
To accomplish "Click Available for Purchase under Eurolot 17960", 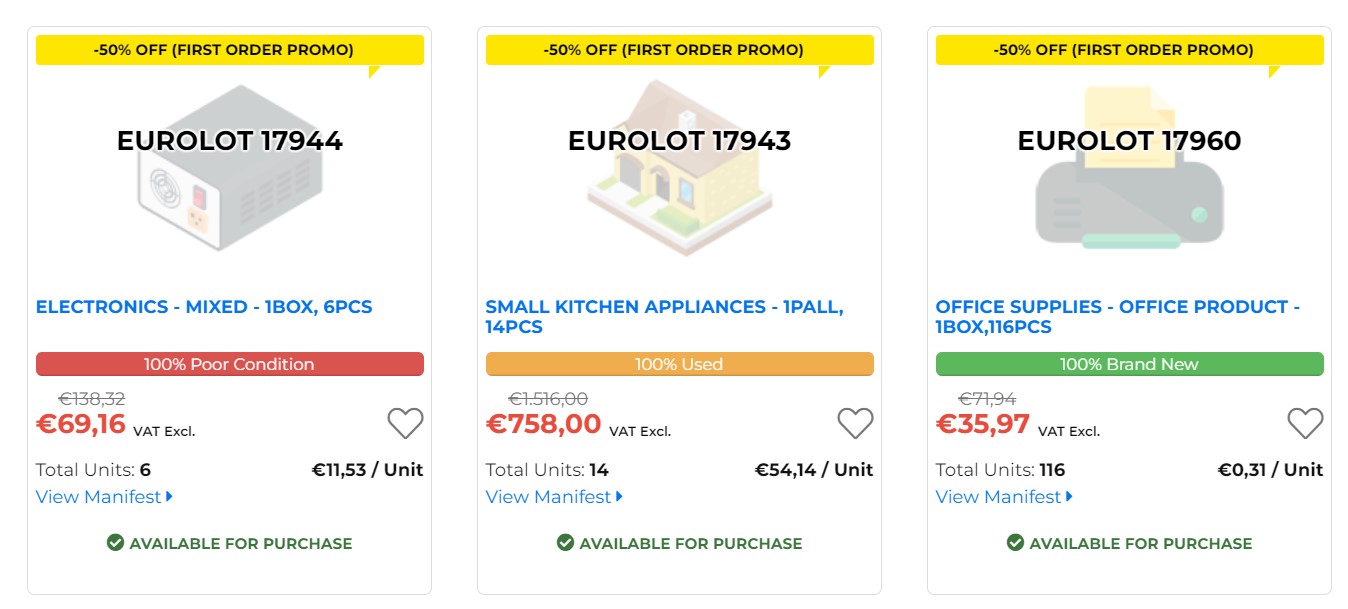I will click(x=1140, y=544).
